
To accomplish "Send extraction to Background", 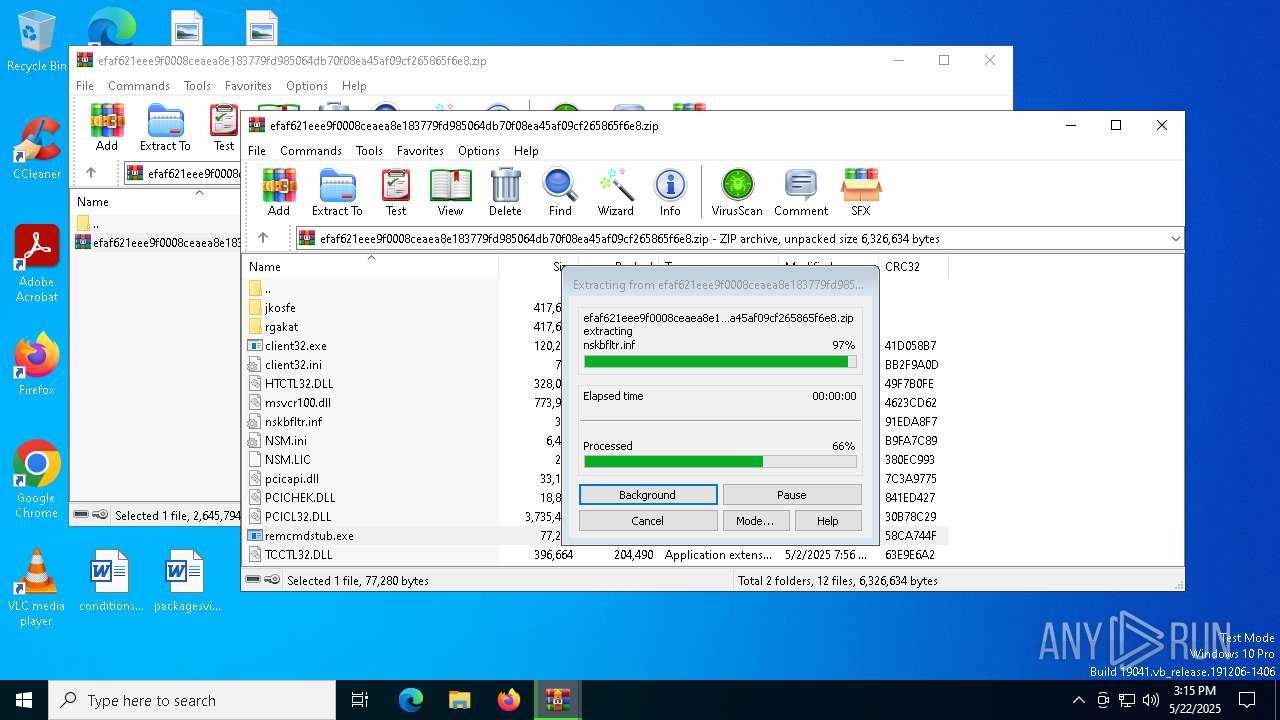I will coord(648,495).
